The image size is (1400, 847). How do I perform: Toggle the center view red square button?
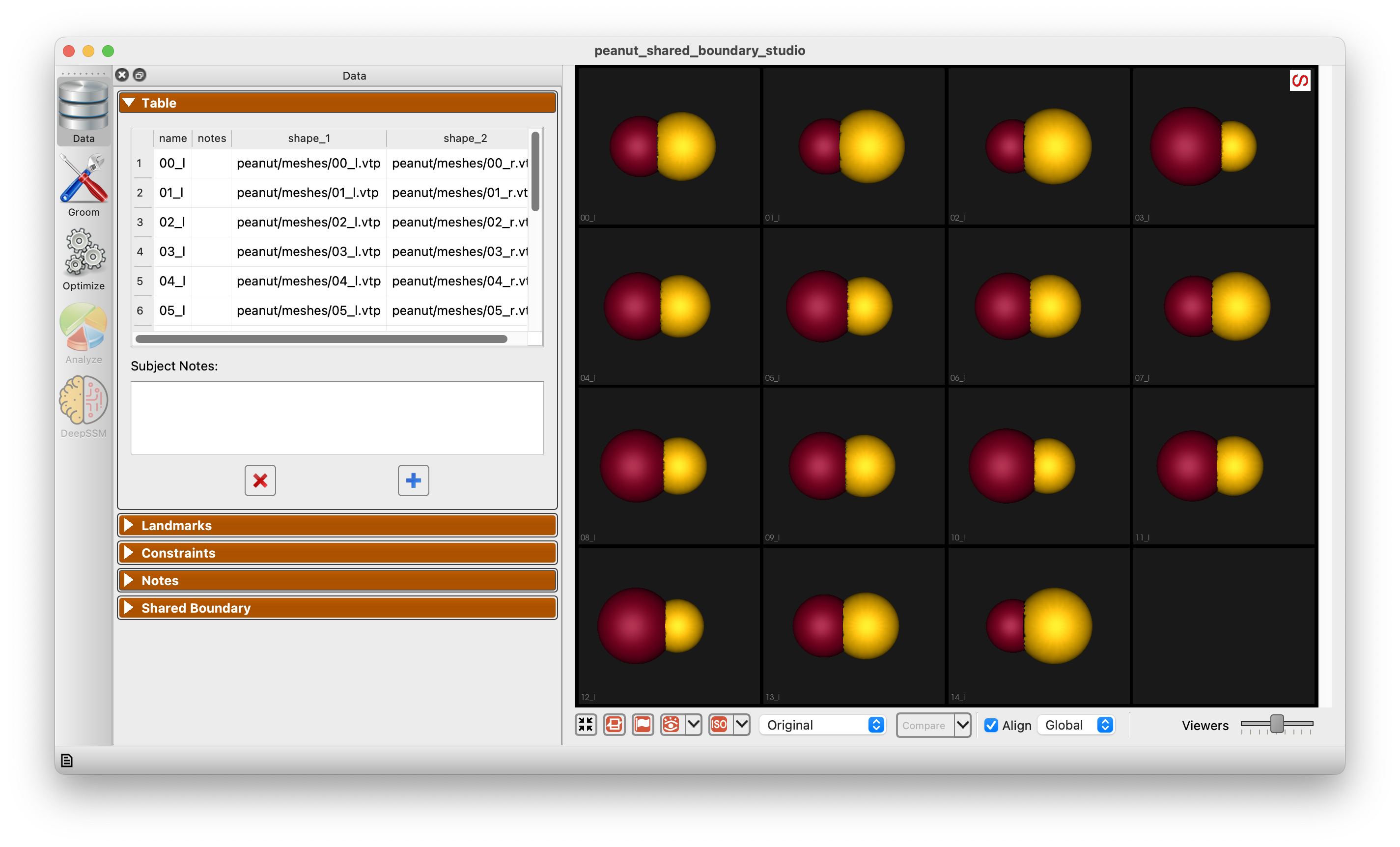(x=614, y=725)
